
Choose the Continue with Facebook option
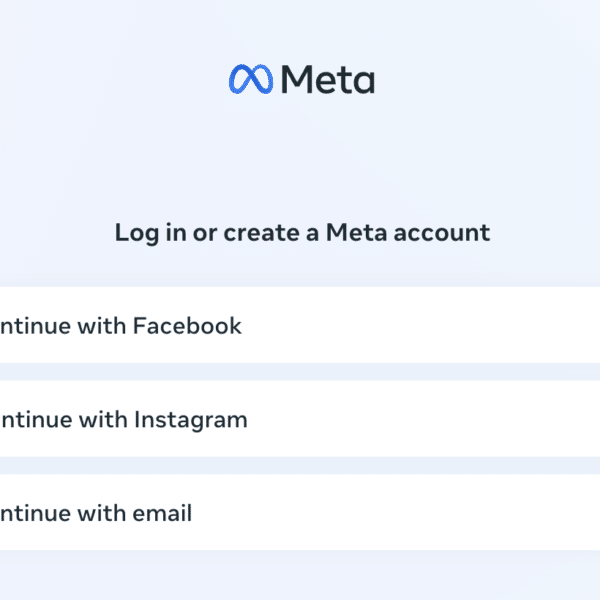[x=300, y=325]
